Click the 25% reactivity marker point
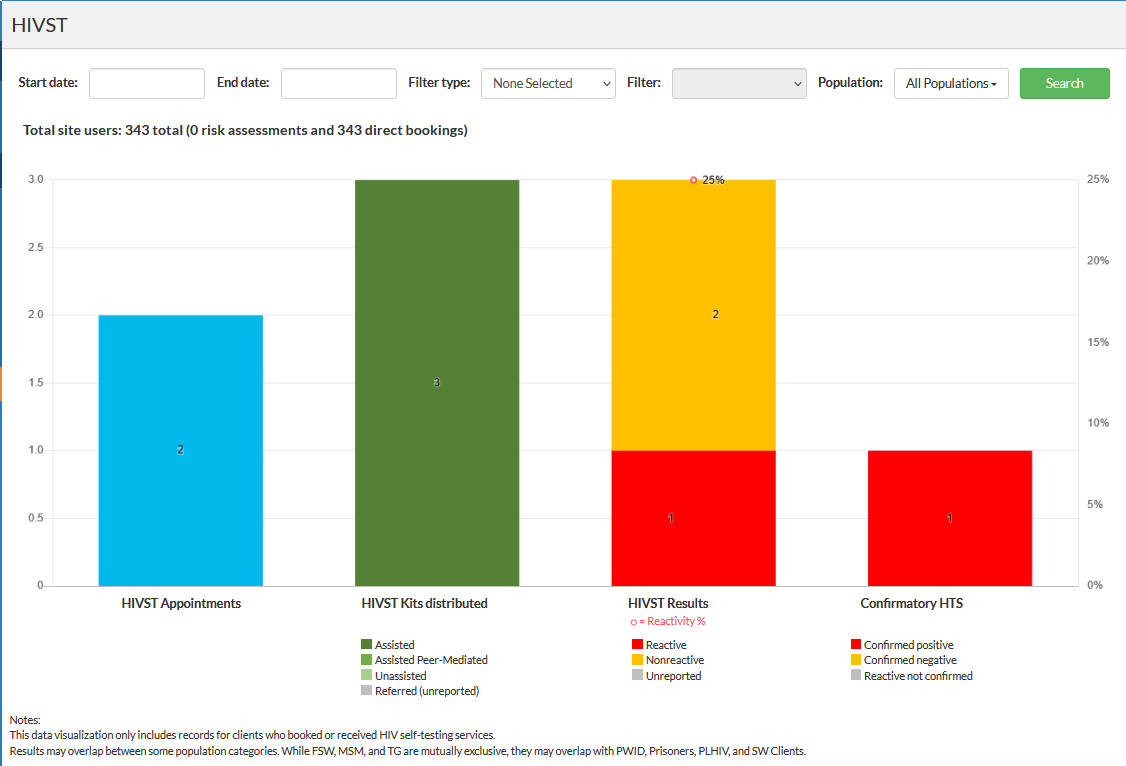The width and height of the screenshot is (1126, 766). (x=693, y=180)
